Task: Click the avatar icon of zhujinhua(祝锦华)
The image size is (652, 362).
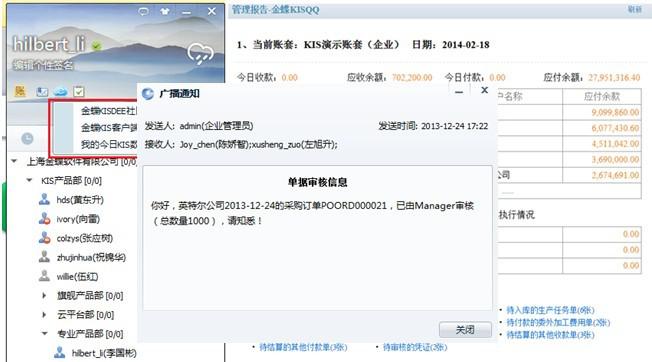Action: click(x=44, y=257)
